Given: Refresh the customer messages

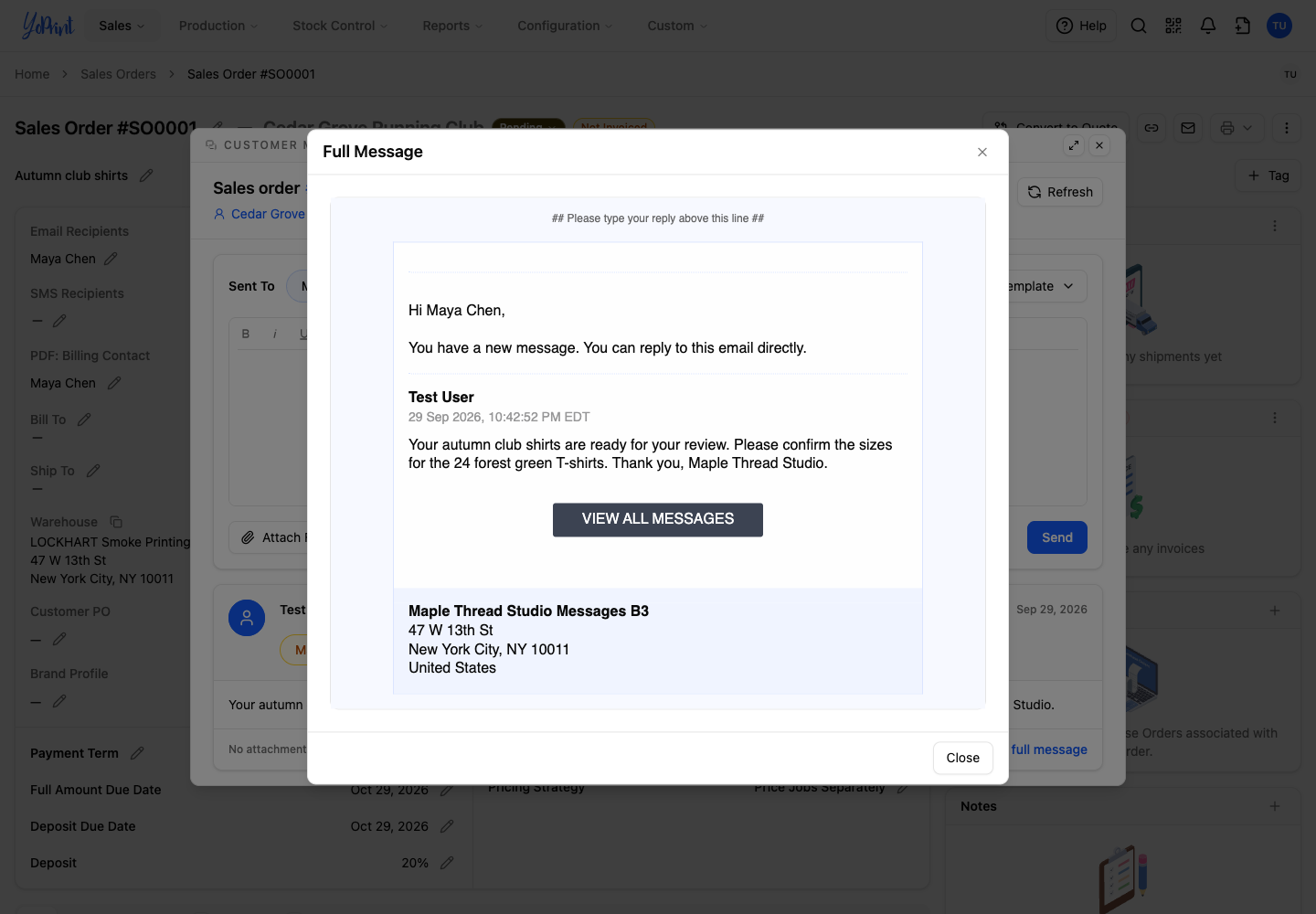Looking at the screenshot, I should 1060,192.
